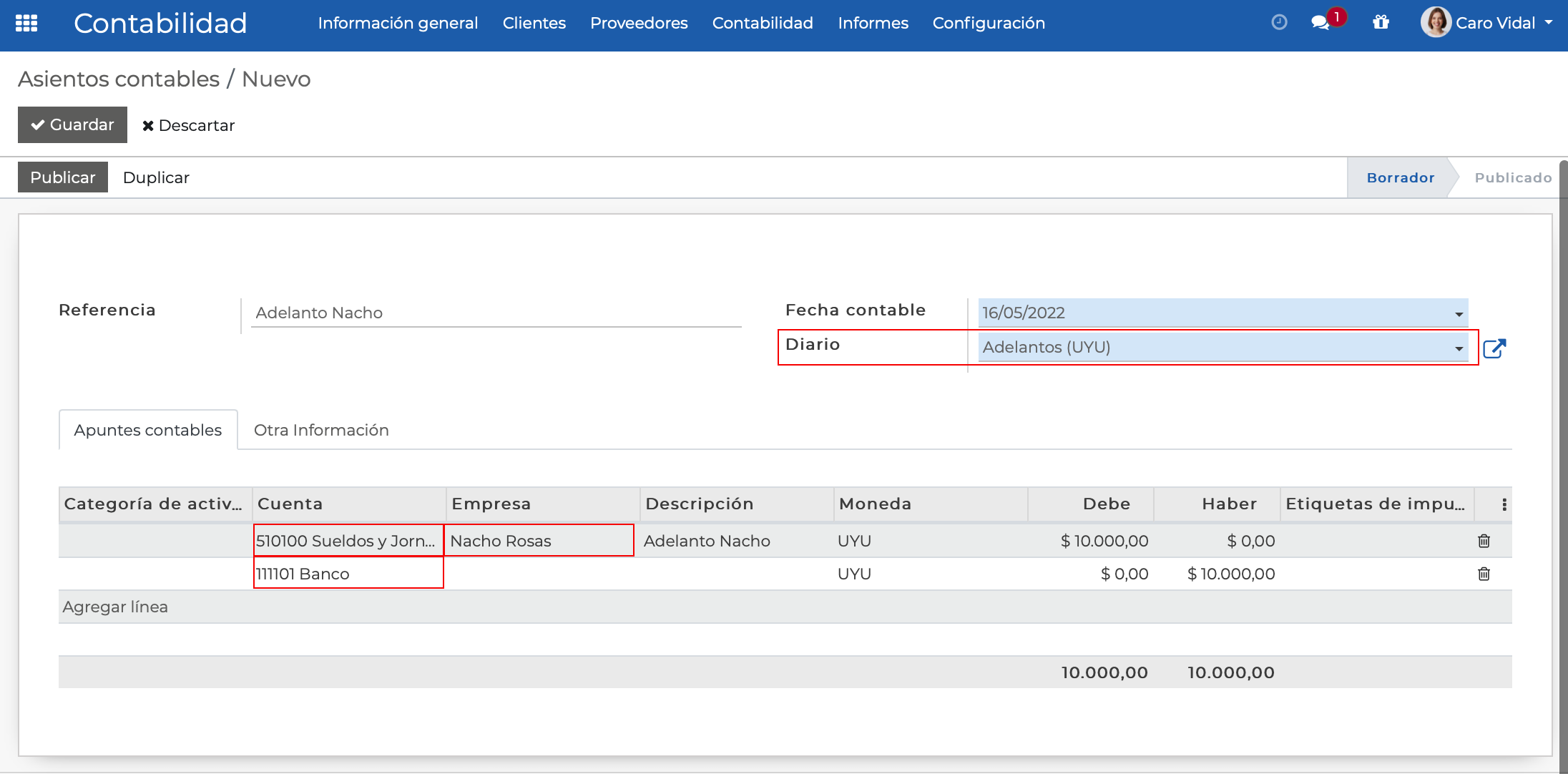Expand the Diario Adelantos dropdown
Viewport: 1568px width, 774px height.
point(1459,348)
